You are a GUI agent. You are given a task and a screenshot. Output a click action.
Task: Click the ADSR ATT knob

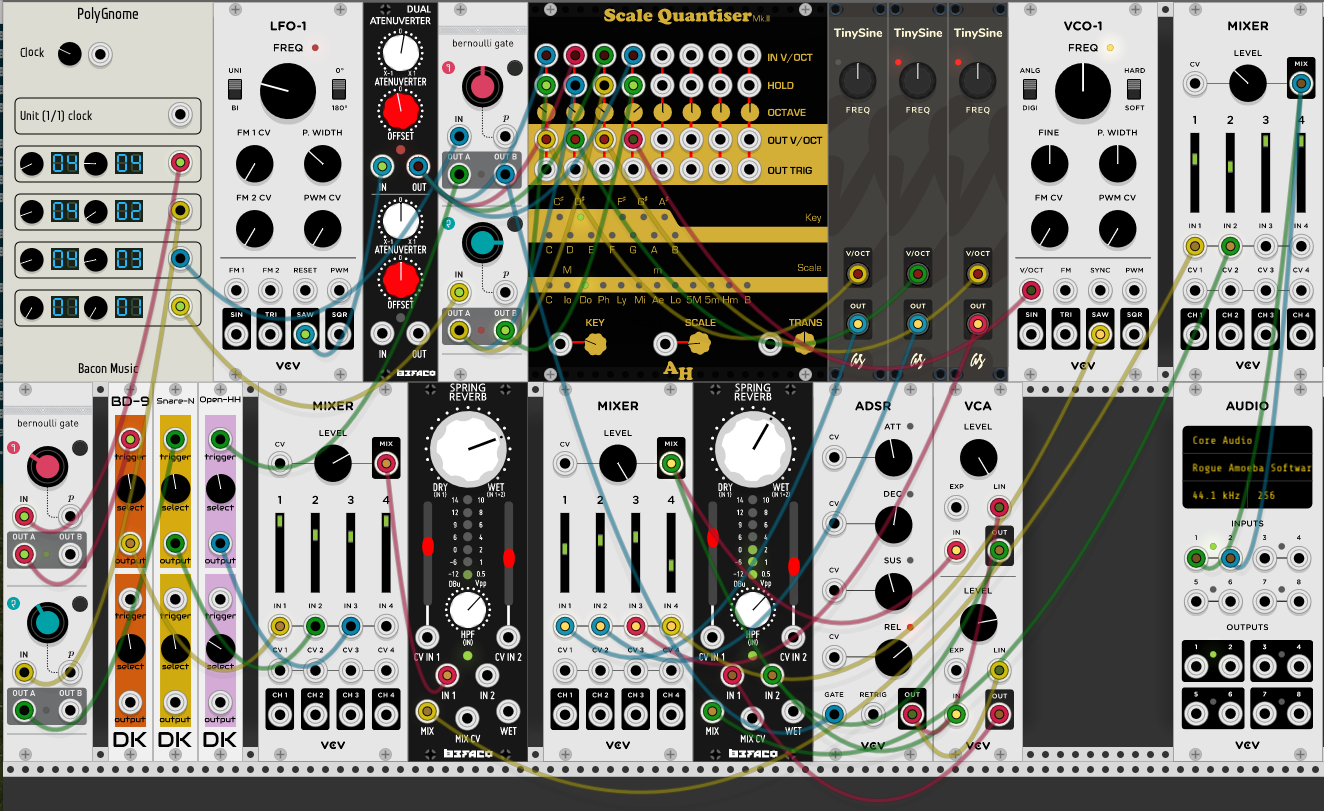(x=893, y=457)
